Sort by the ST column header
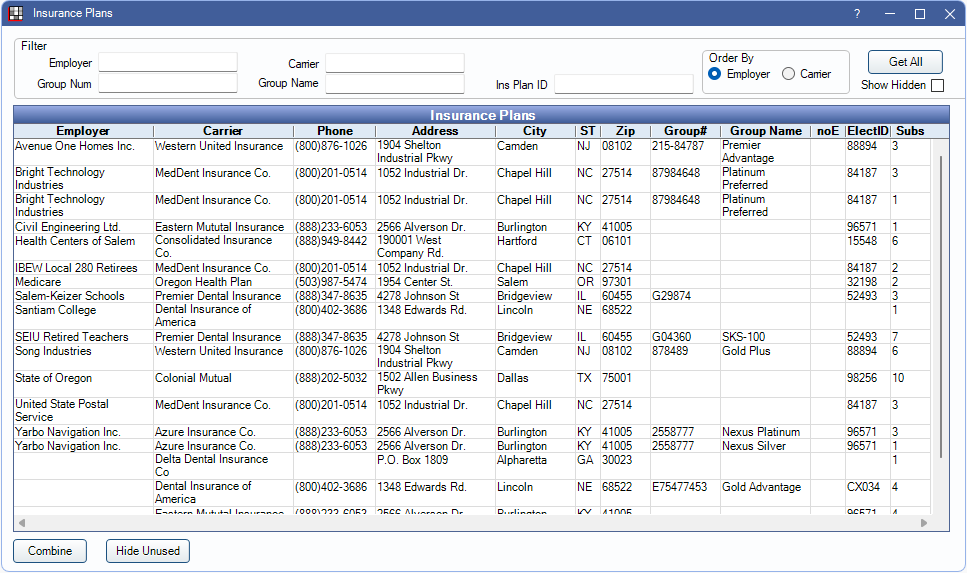Image resolution: width=967 pixels, height=573 pixels. (588, 131)
